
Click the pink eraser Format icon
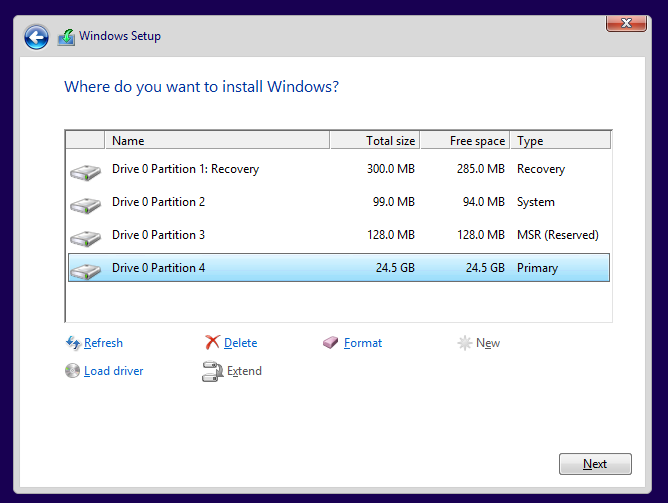click(x=331, y=343)
